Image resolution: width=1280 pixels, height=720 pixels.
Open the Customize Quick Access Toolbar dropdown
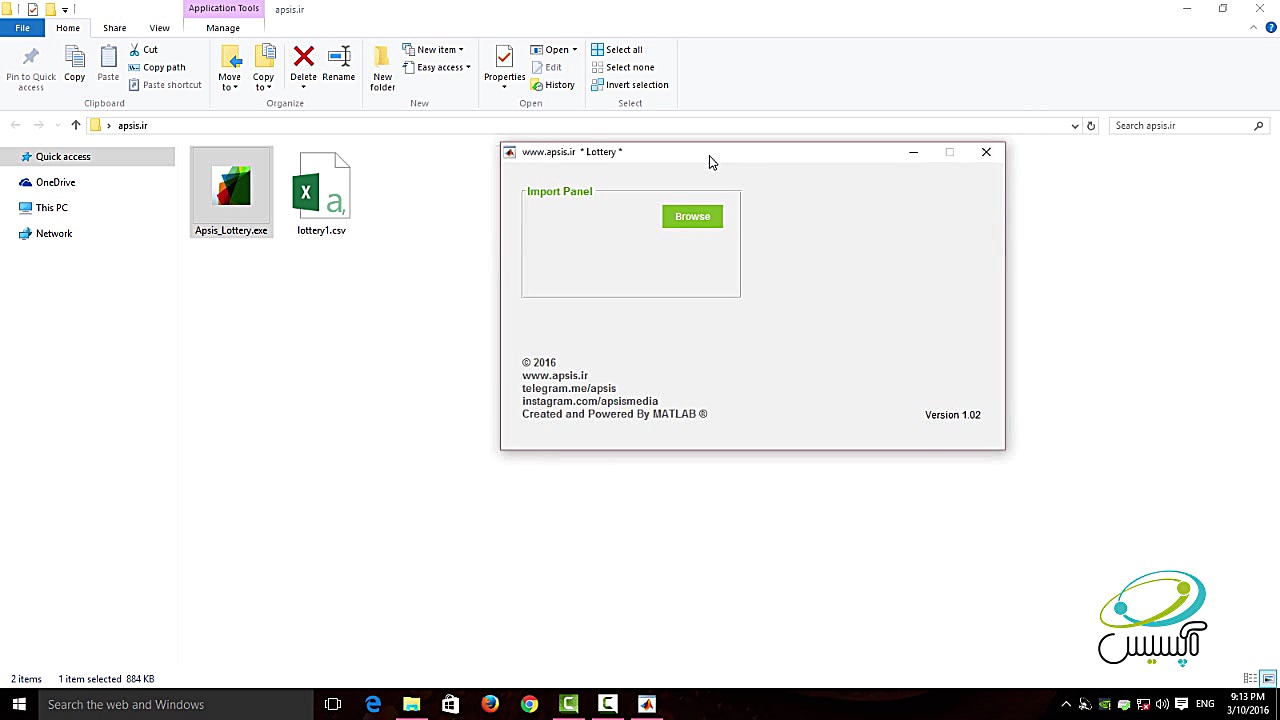pyautogui.click(x=65, y=10)
